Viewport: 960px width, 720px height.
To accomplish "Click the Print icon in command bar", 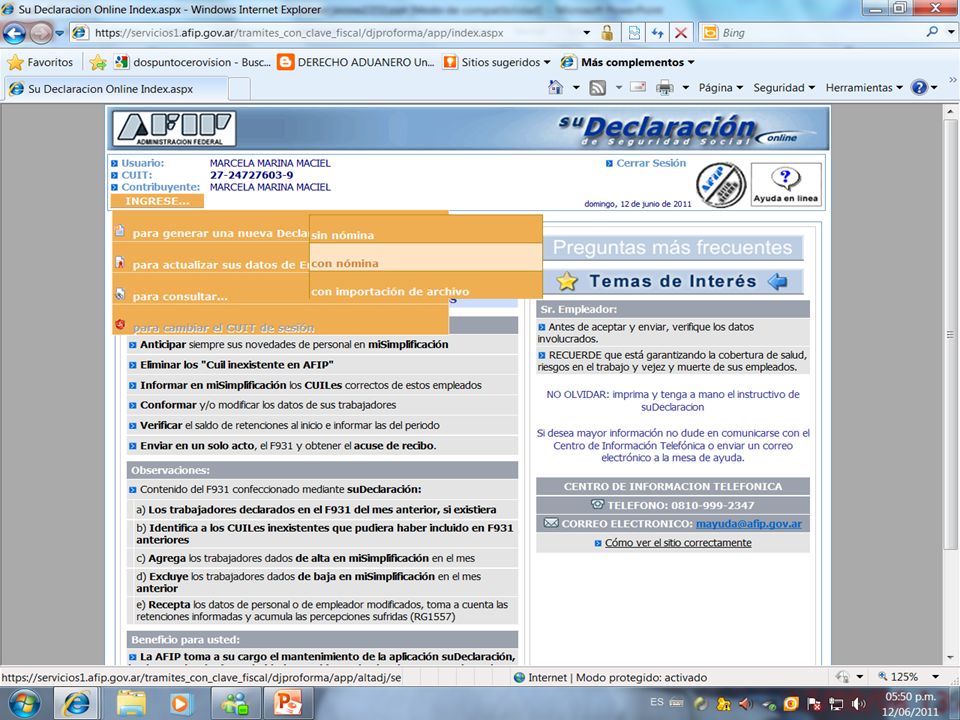I will (x=664, y=88).
